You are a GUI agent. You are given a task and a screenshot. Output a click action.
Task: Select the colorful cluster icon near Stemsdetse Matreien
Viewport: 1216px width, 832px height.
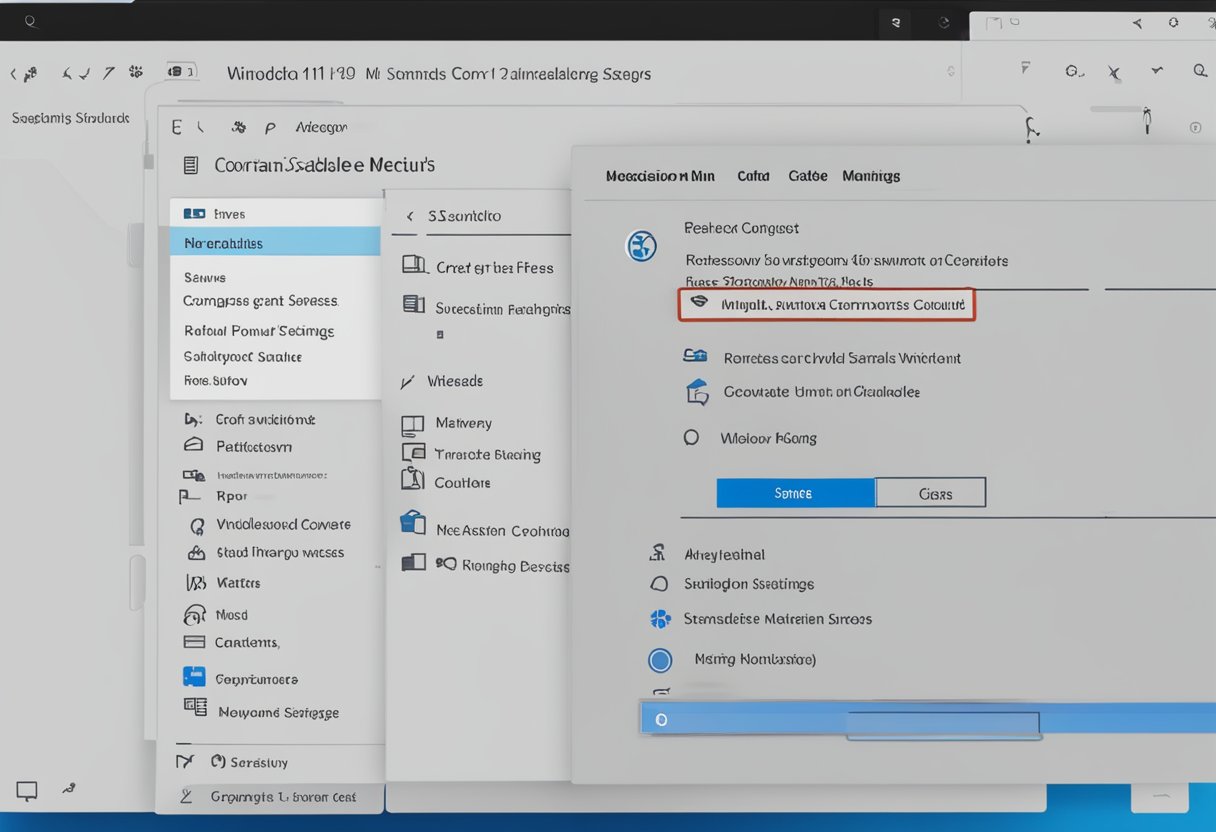(x=661, y=619)
